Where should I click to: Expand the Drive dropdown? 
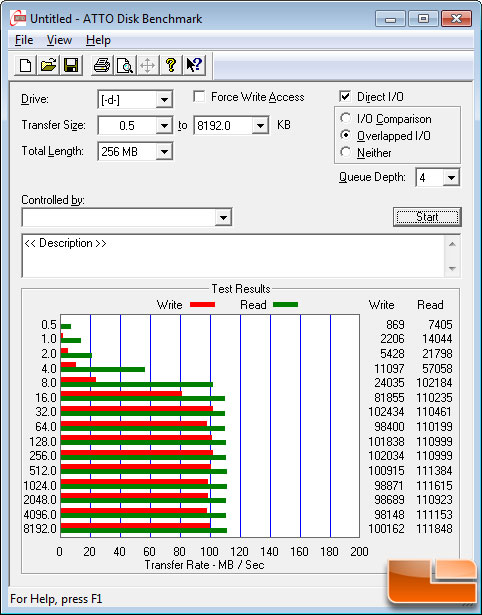(x=164, y=100)
